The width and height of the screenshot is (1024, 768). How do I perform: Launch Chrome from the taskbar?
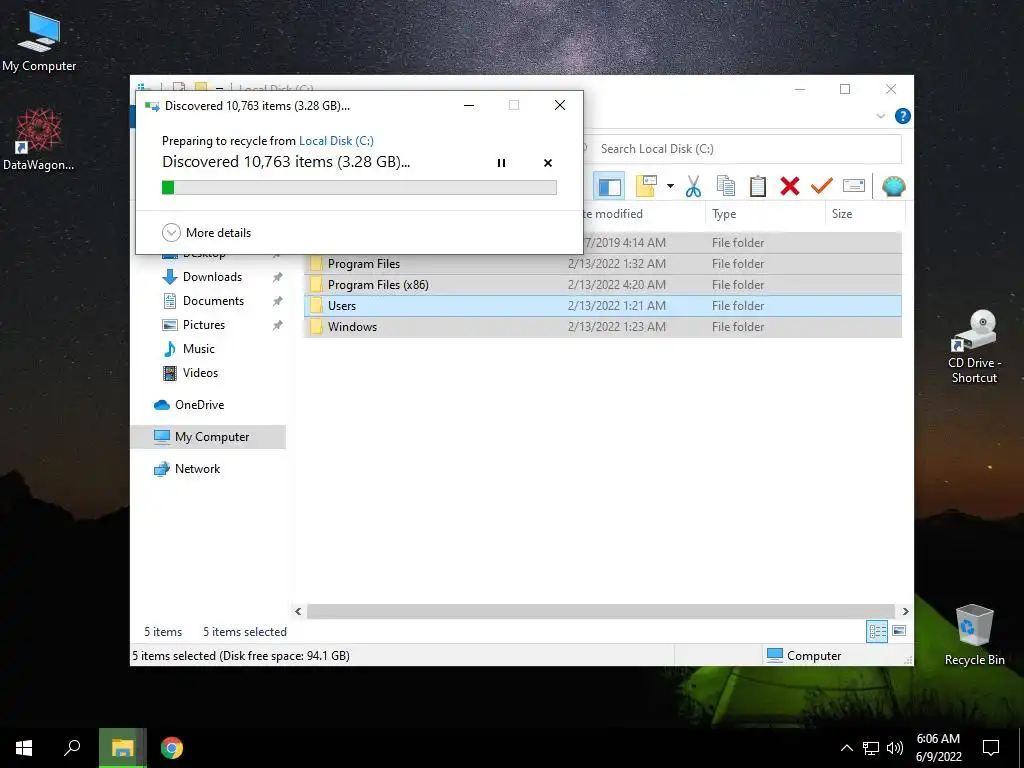pyautogui.click(x=172, y=748)
